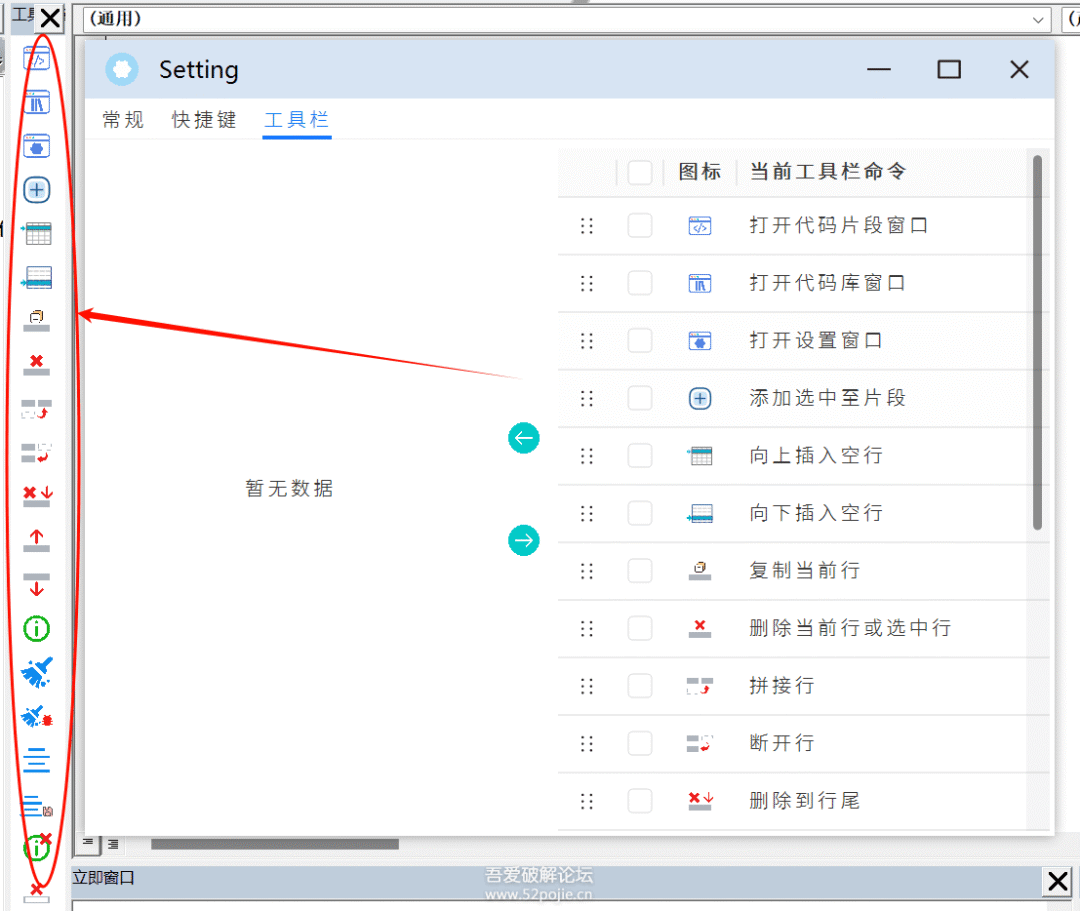Click the vertical scrollbar of command list

(x=1038, y=342)
